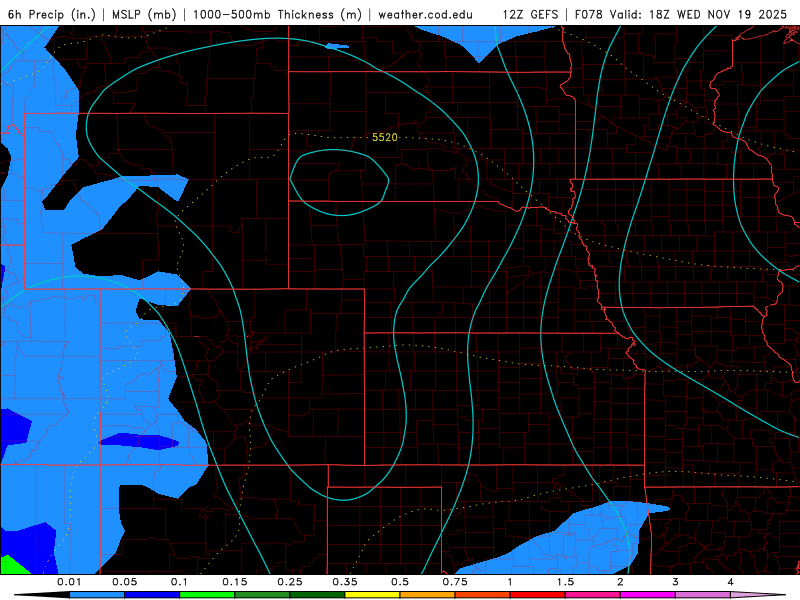The height and width of the screenshot is (600, 800).
Task: Click the '0.05' legend value
Action: click(124, 582)
